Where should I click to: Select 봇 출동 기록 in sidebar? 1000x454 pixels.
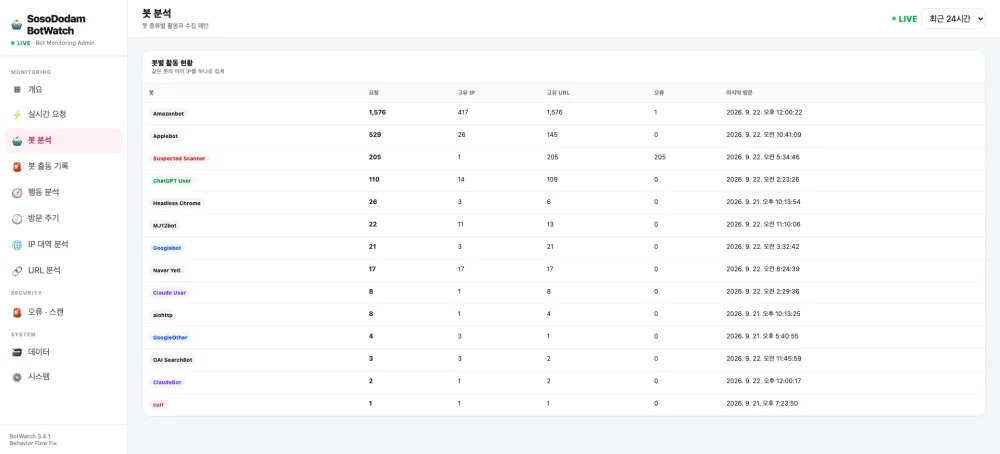click(x=63, y=166)
